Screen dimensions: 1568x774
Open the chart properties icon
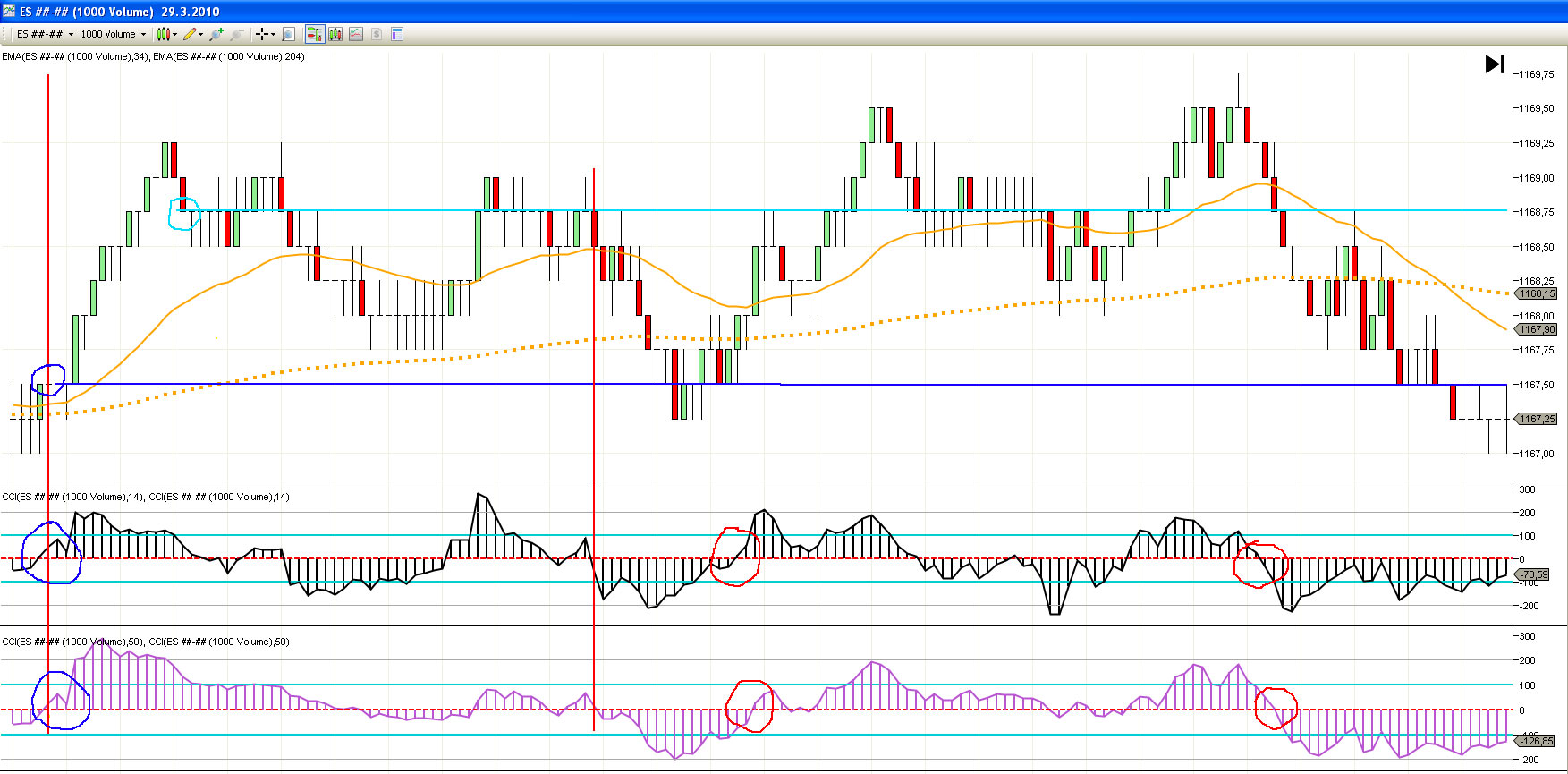click(397, 34)
